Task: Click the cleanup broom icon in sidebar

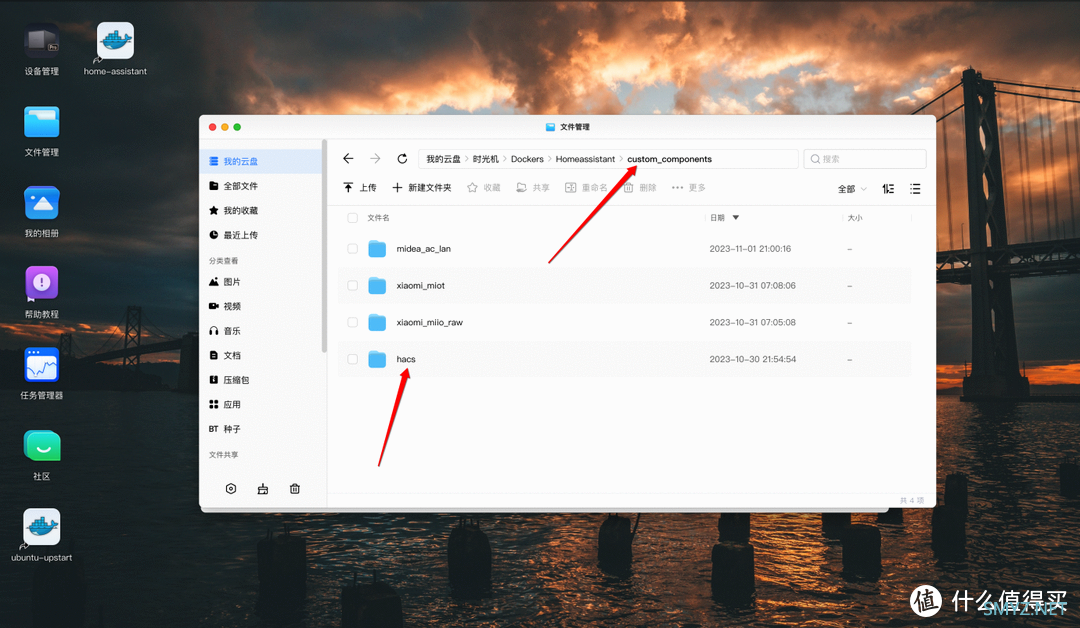Action: pyautogui.click(x=263, y=489)
